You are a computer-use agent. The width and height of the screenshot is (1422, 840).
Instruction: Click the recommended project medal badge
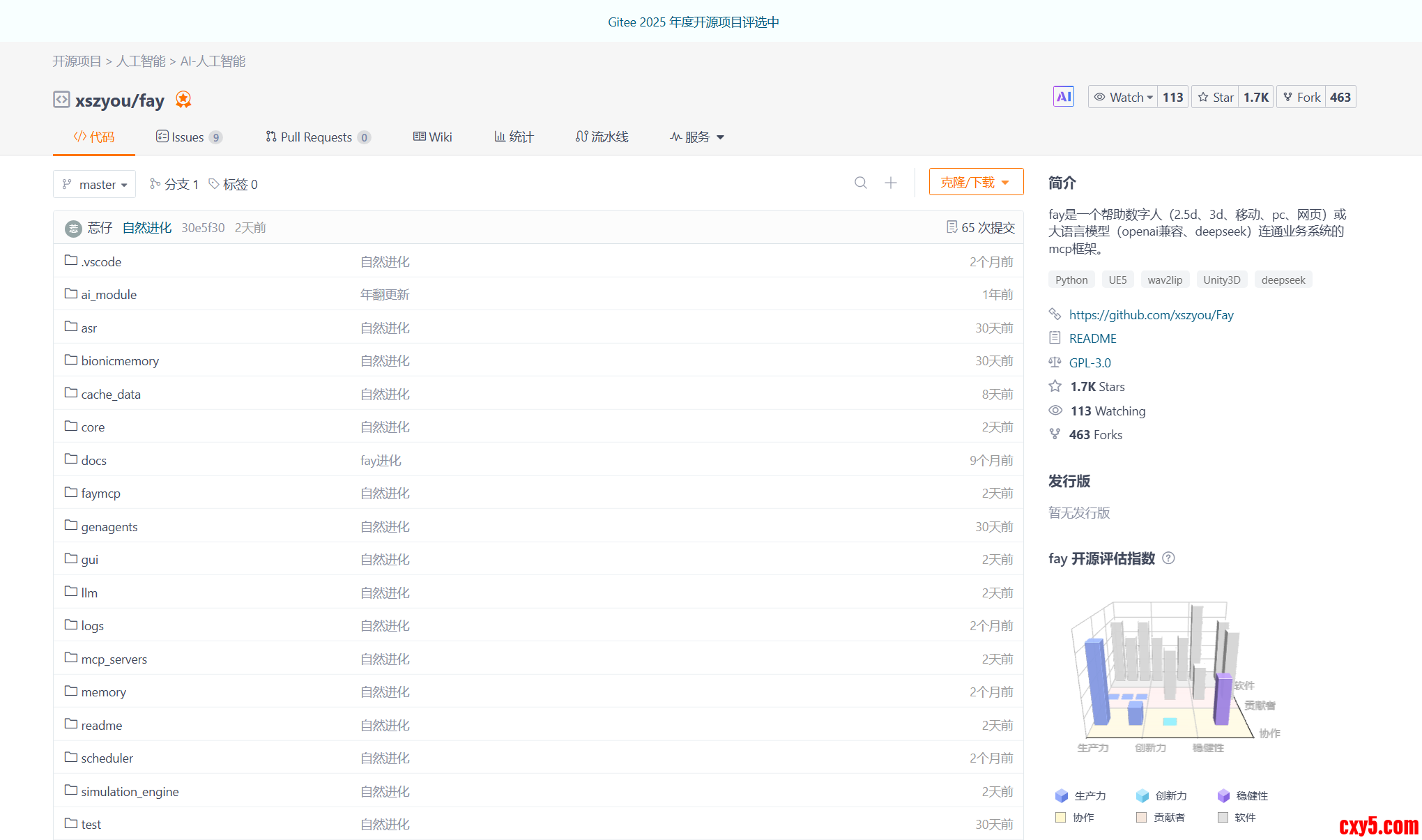183,100
